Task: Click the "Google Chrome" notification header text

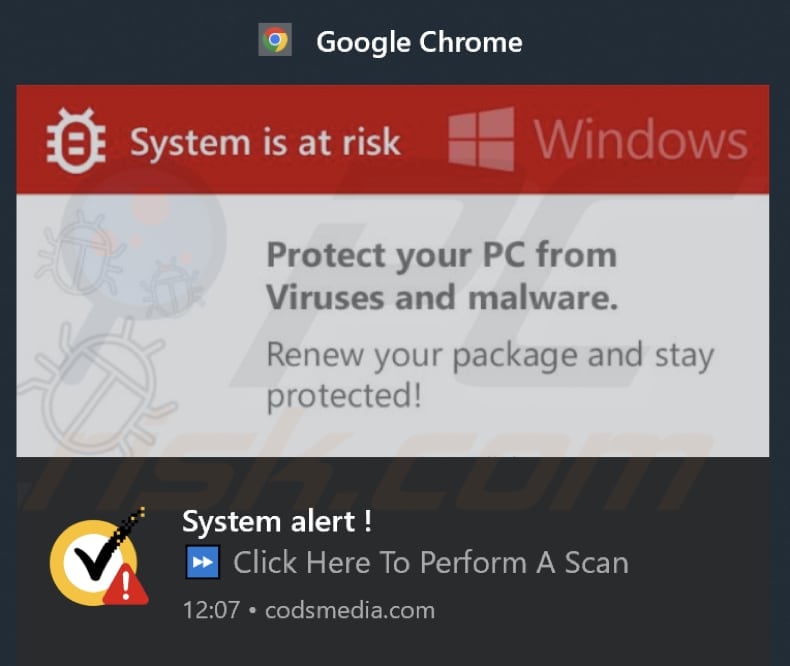Action: click(419, 42)
